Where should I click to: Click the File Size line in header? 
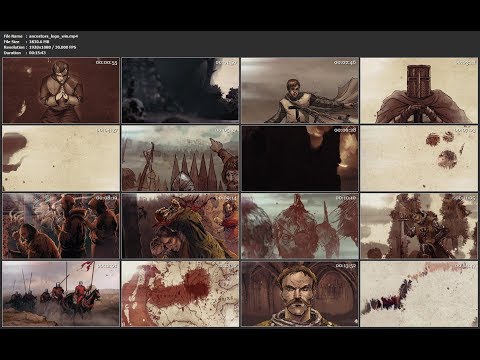point(27,42)
